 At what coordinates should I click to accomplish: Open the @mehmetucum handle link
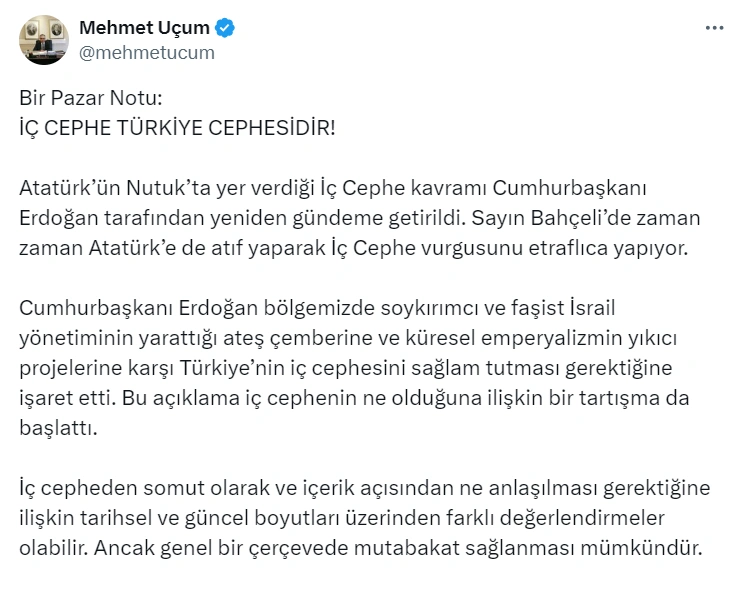pyautogui.click(x=146, y=53)
